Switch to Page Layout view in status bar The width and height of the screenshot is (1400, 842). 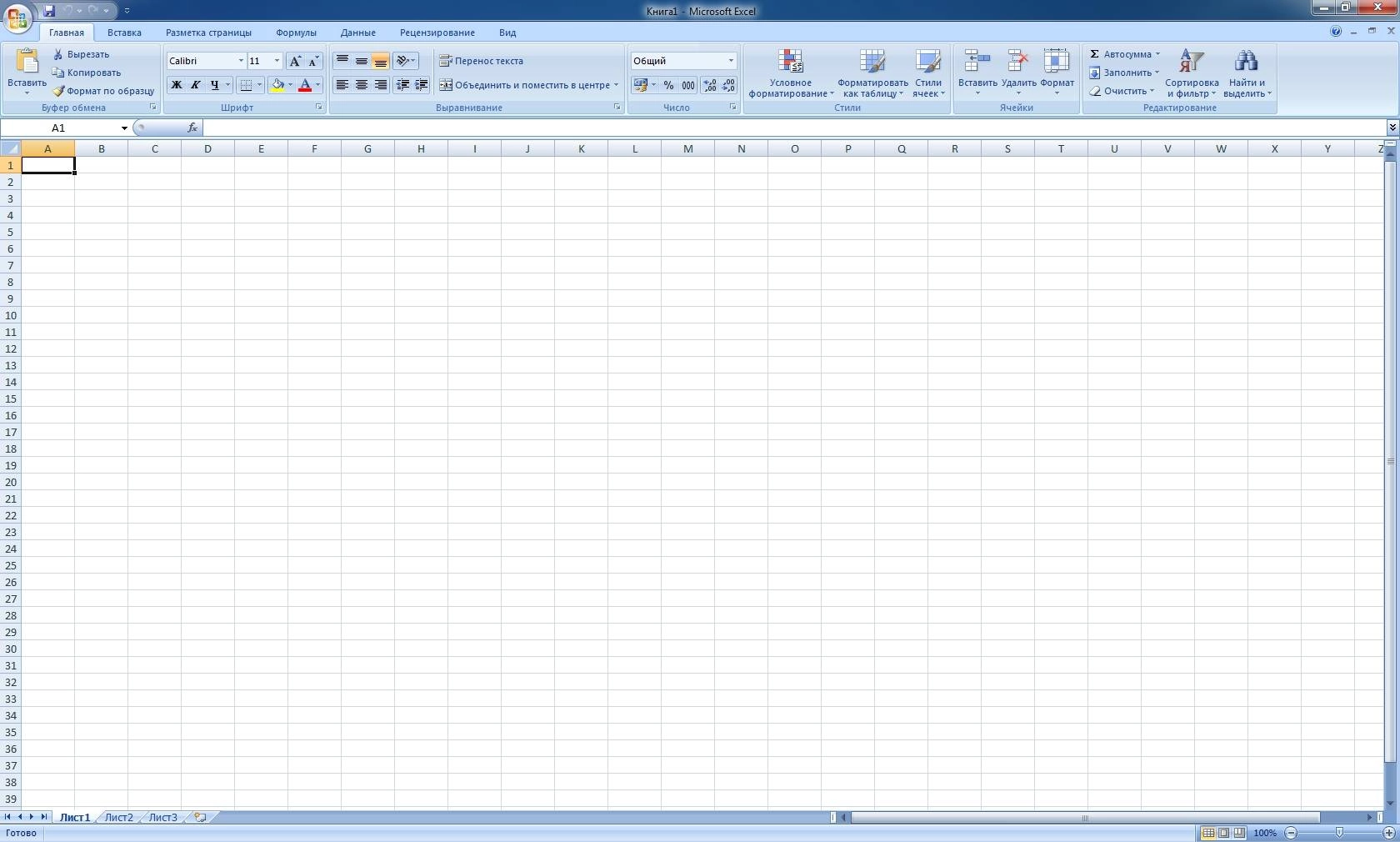(1223, 833)
